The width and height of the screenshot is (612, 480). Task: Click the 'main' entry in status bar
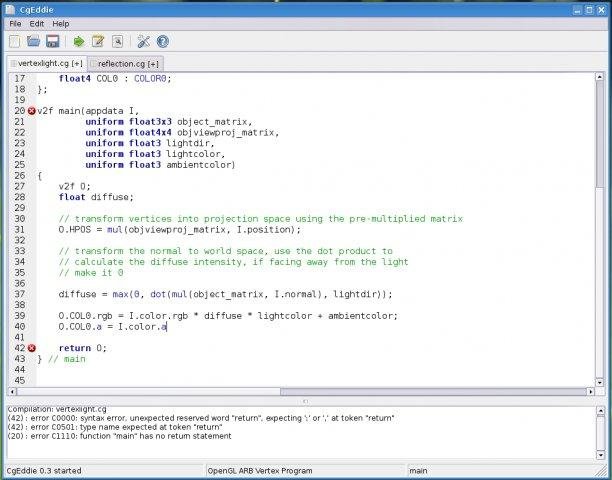click(x=418, y=471)
